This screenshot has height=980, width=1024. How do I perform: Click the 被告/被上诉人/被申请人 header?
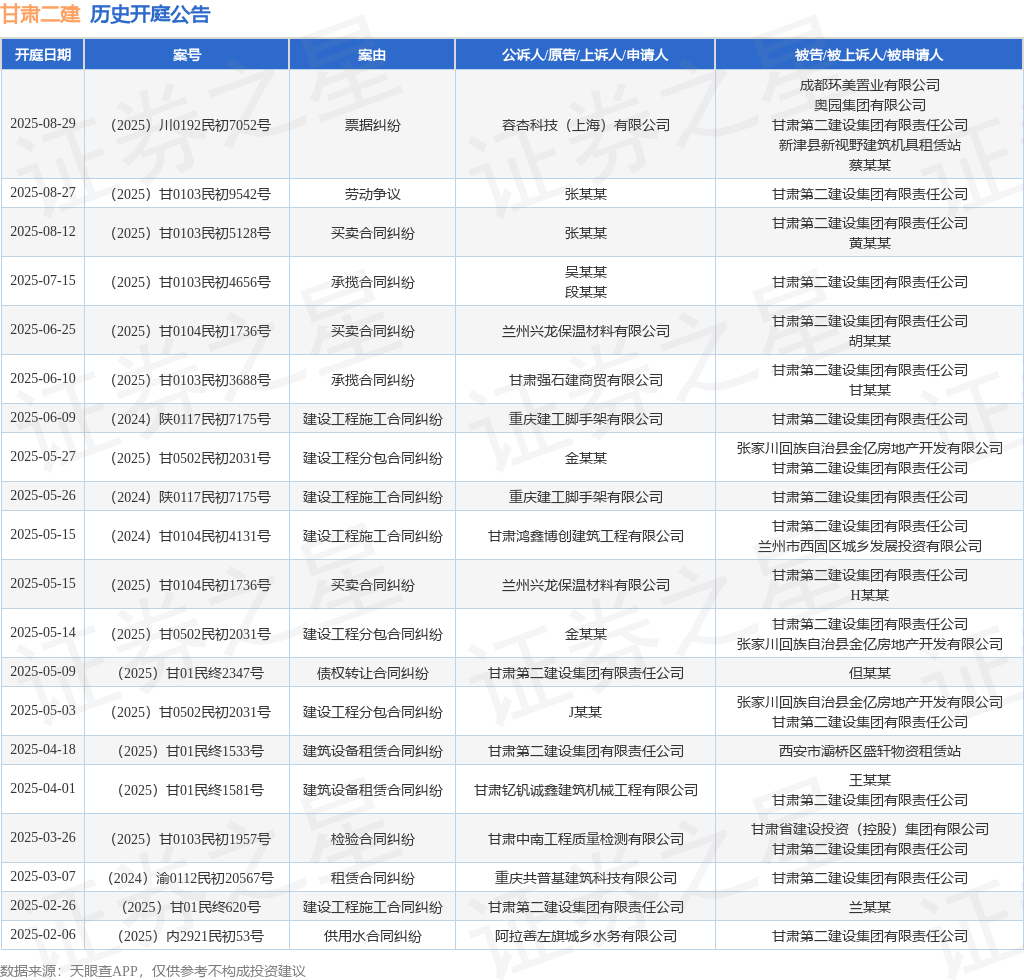[869, 55]
